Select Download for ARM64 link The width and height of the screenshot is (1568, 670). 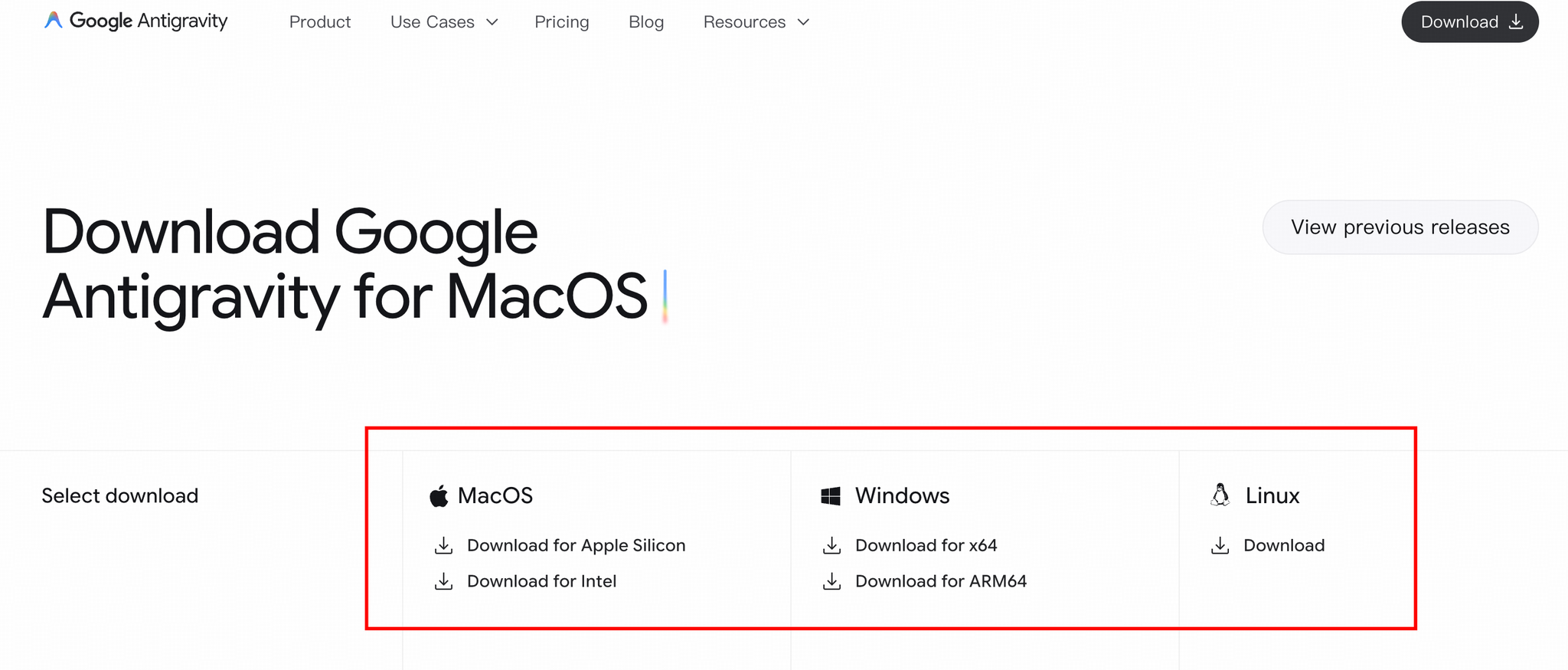(x=940, y=582)
